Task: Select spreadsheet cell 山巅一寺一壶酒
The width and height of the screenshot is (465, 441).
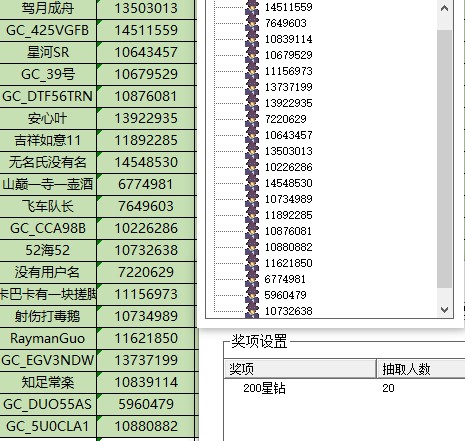Action: tap(48, 184)
